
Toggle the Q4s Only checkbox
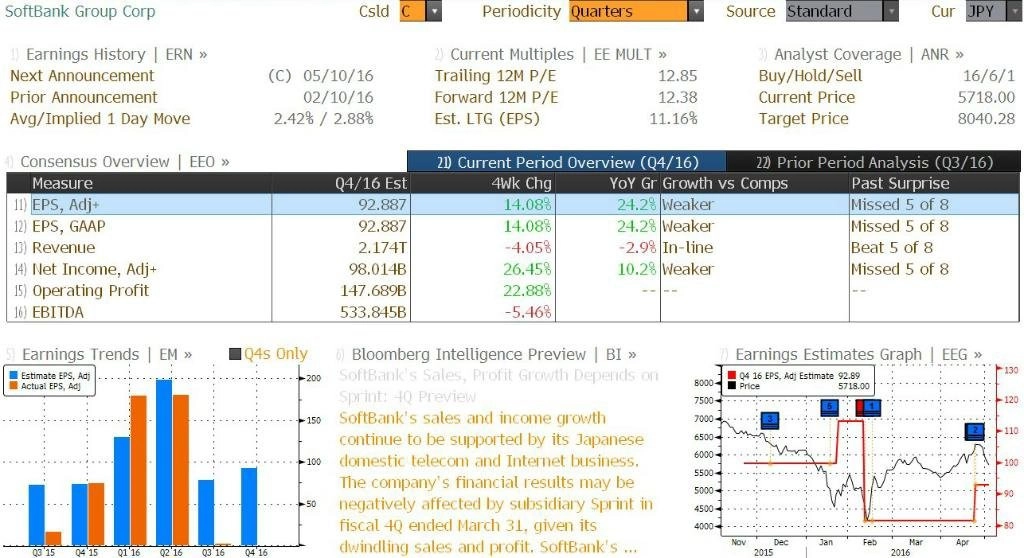pos(235,354)
